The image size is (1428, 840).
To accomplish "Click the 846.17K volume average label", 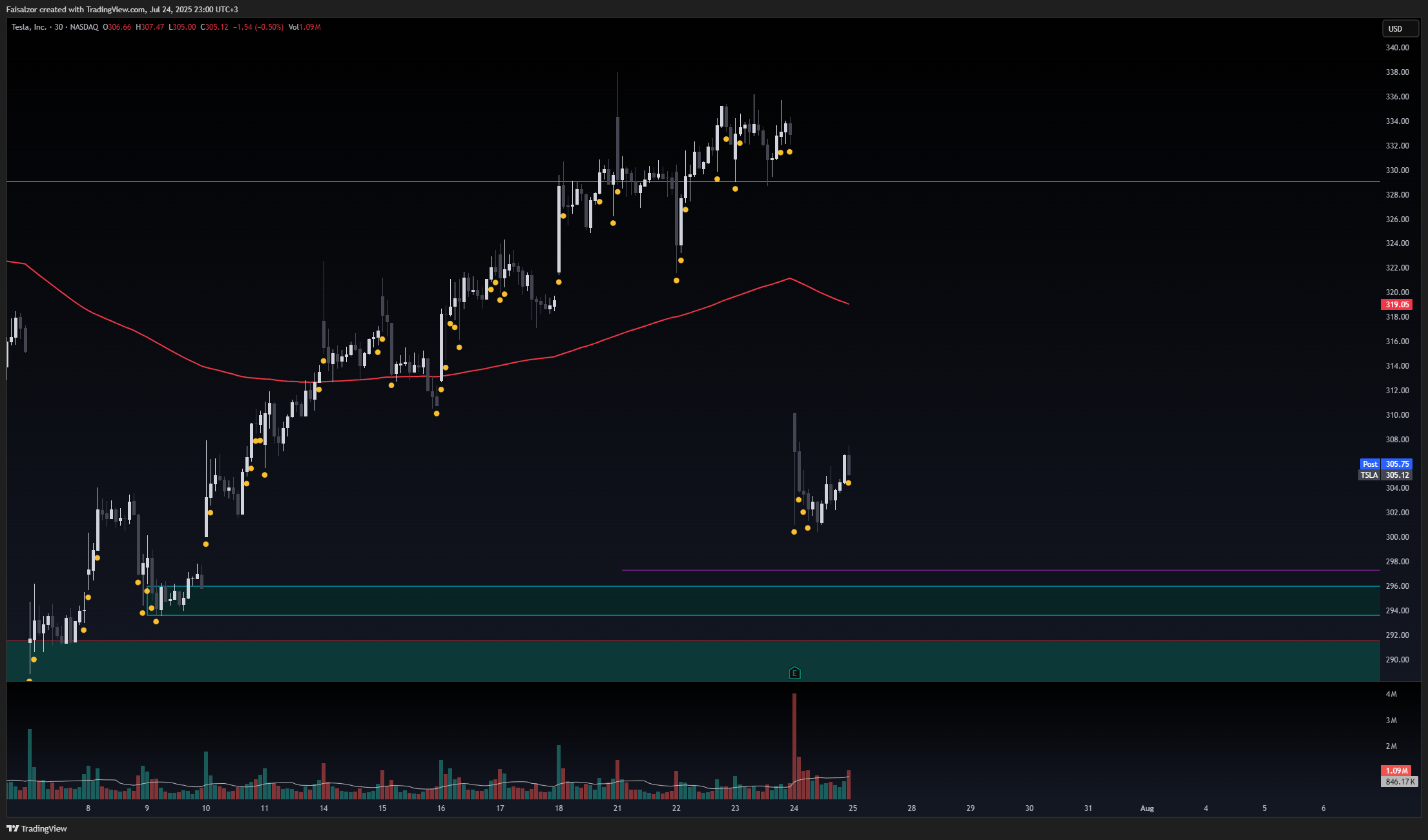I will tap(1398, 782).
